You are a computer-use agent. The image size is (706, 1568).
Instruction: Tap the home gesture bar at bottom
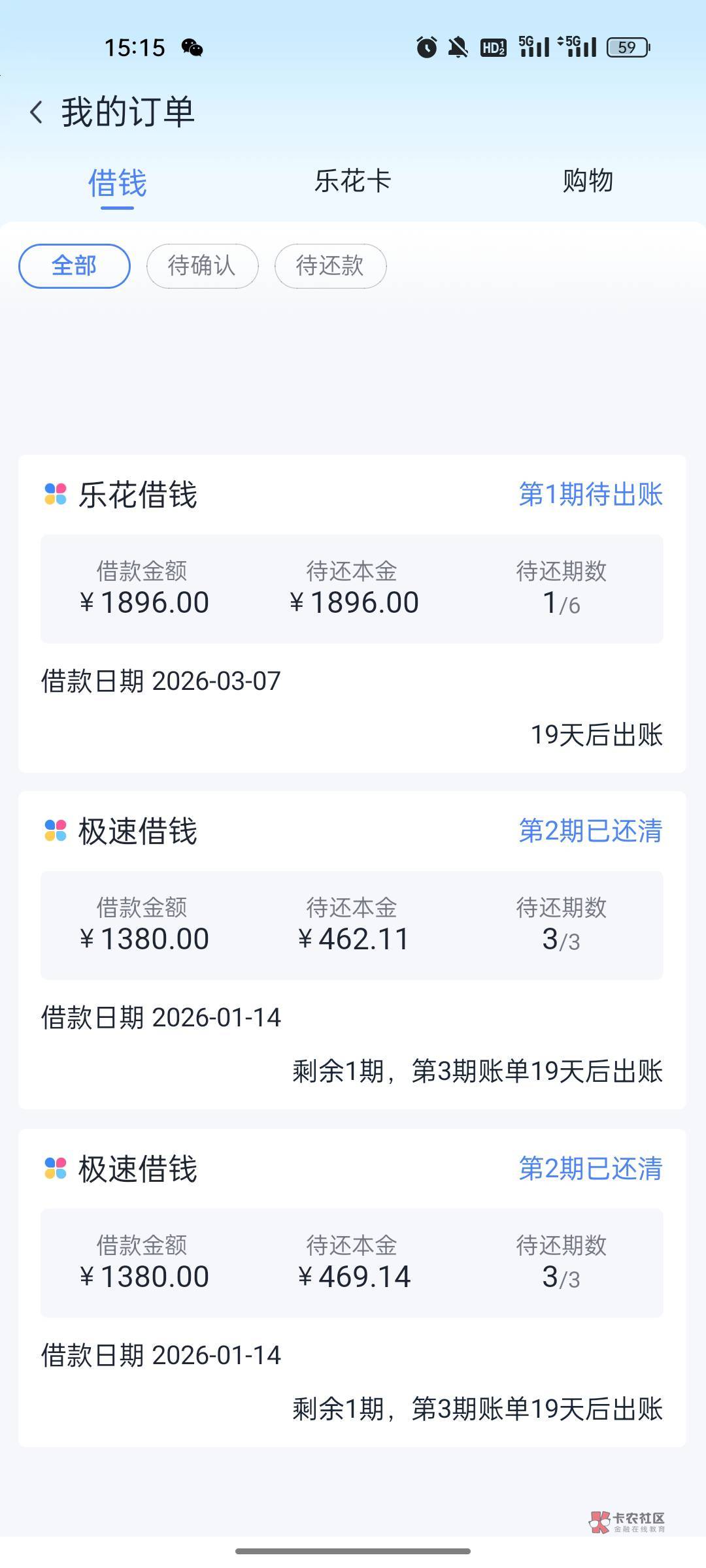coord(353,1550)
